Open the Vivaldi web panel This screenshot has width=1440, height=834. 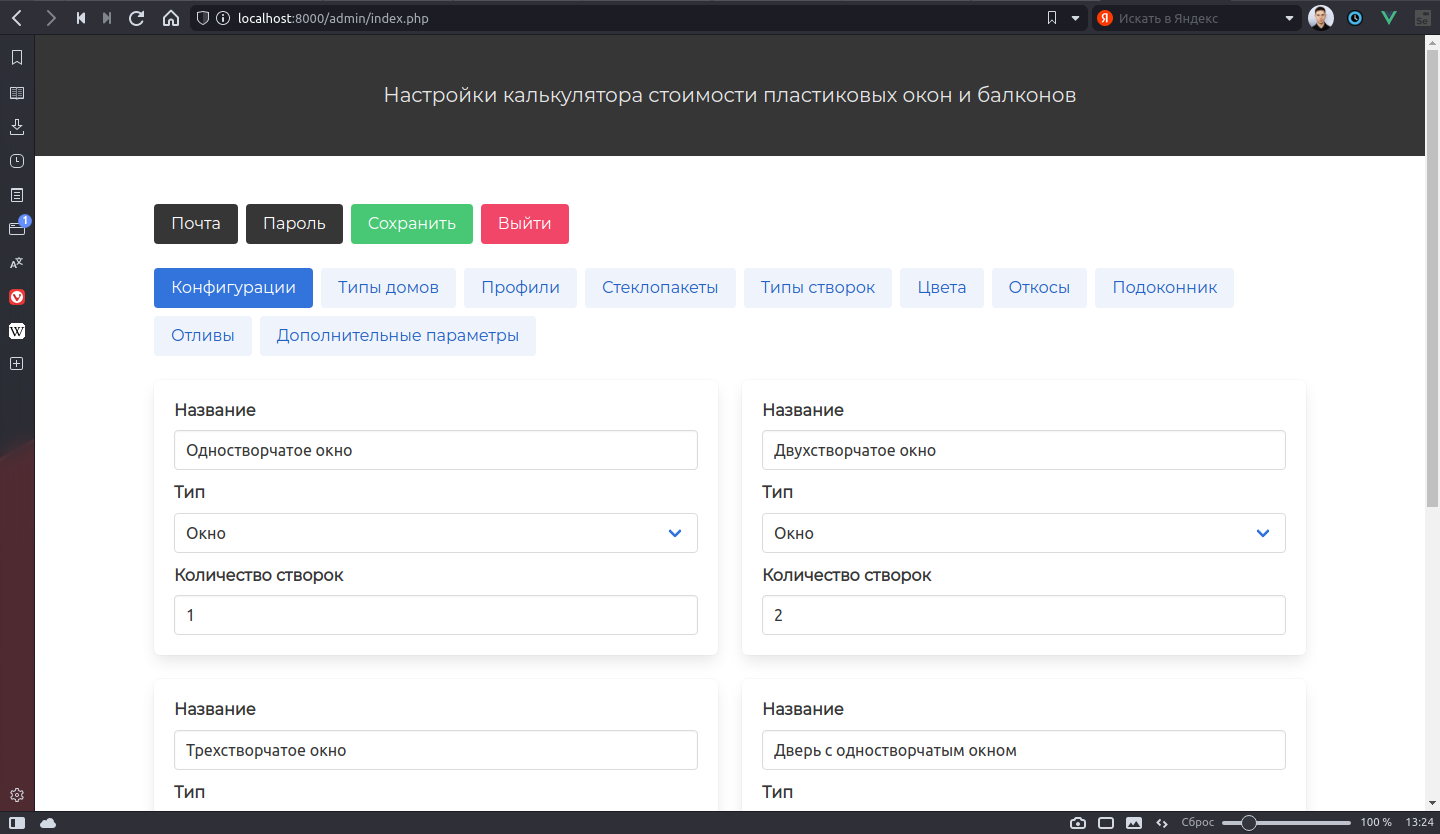pos(17,297)
